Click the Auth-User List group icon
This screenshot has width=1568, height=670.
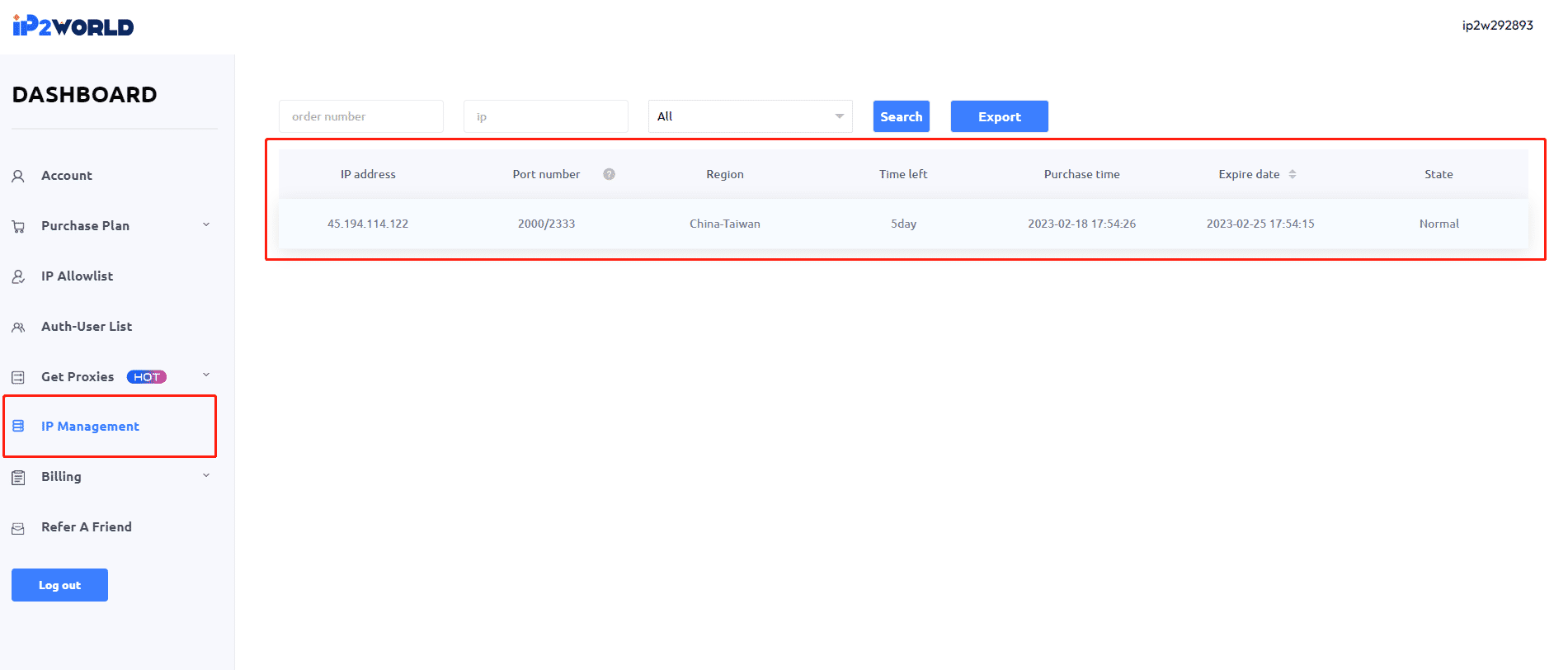tap(18, 327)
